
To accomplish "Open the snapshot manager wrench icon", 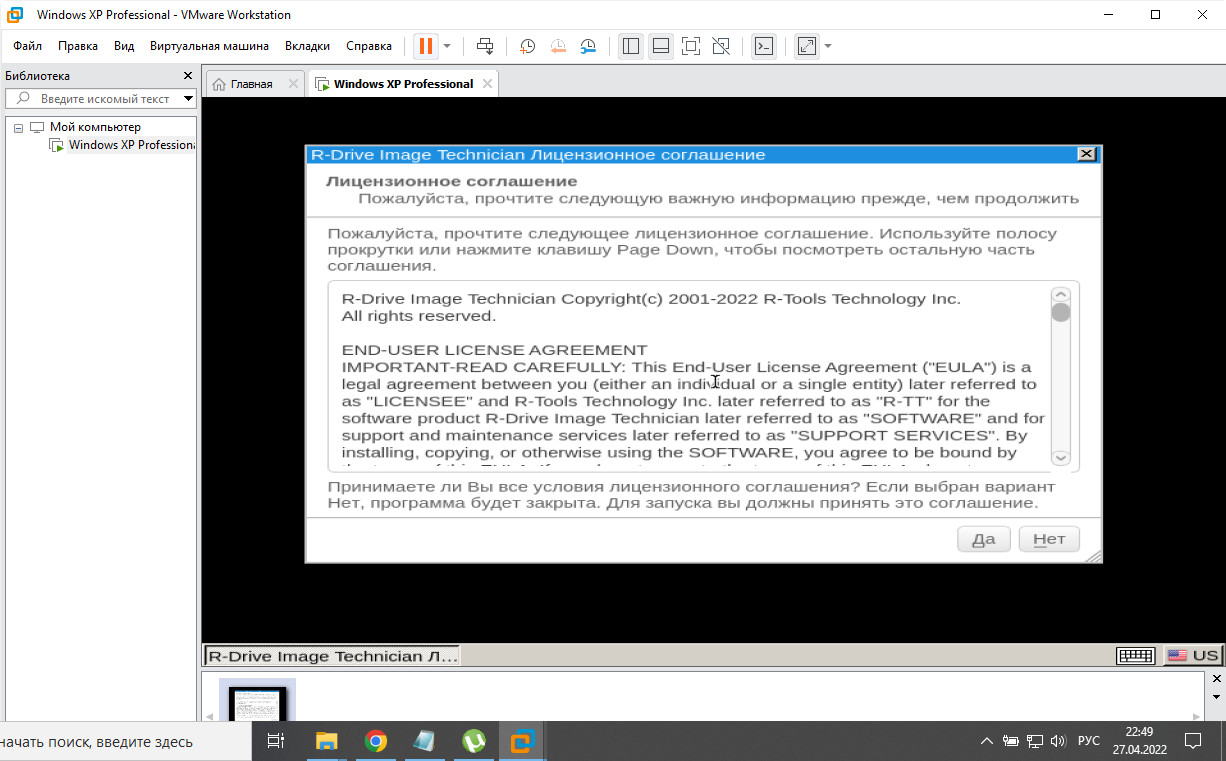I will tap(588, 46).
